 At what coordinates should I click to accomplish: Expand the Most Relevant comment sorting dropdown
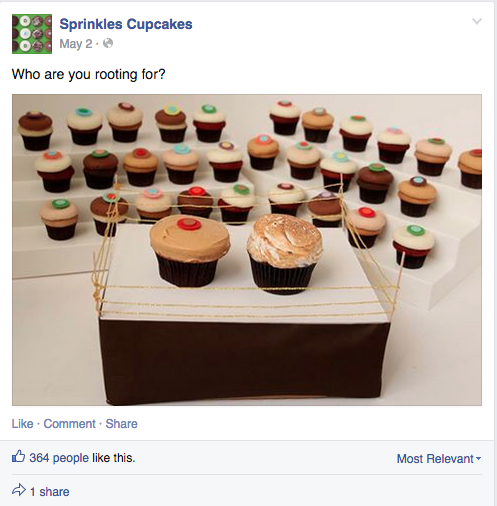[439, 459]
